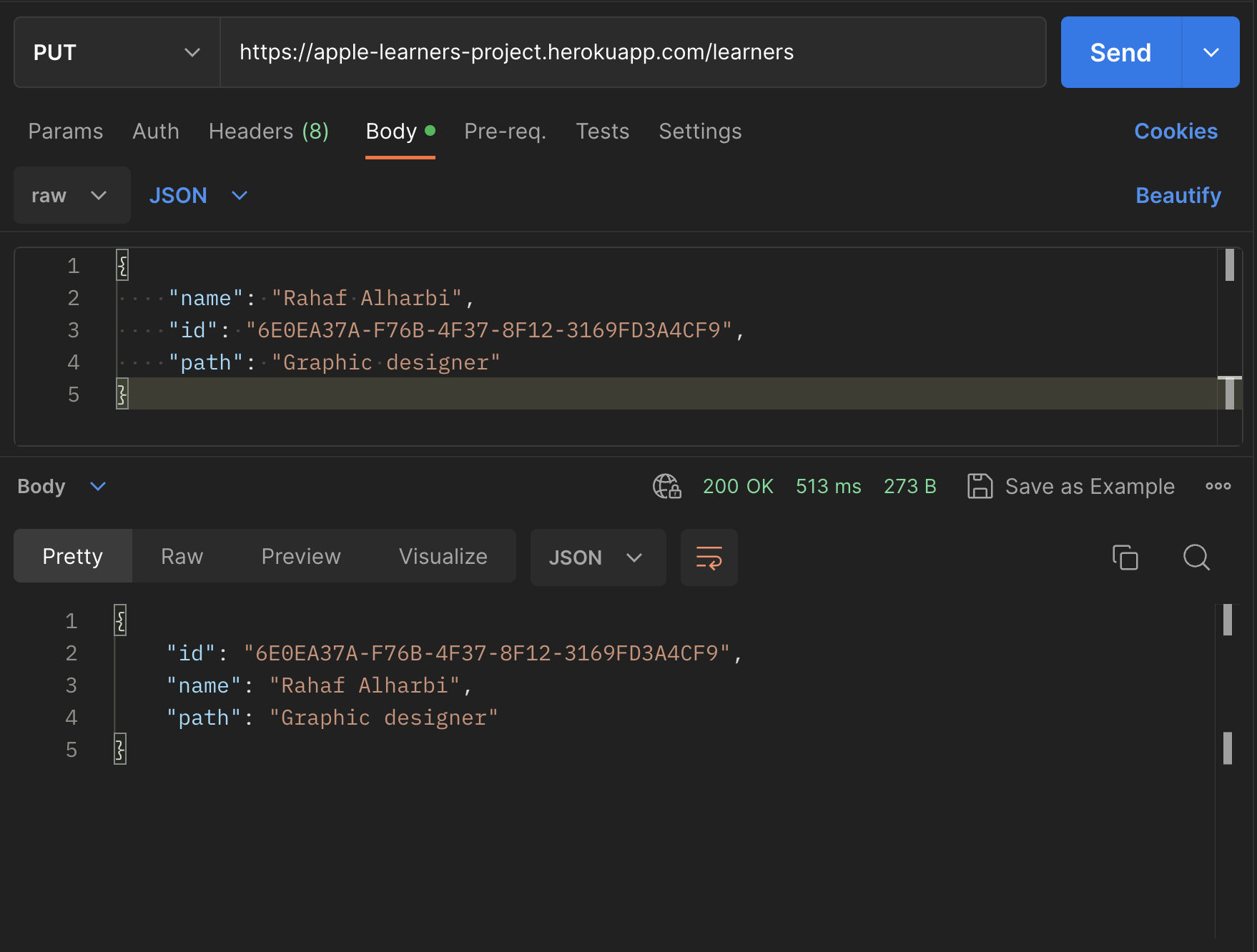Open the Cookies link

(1176, 132)
